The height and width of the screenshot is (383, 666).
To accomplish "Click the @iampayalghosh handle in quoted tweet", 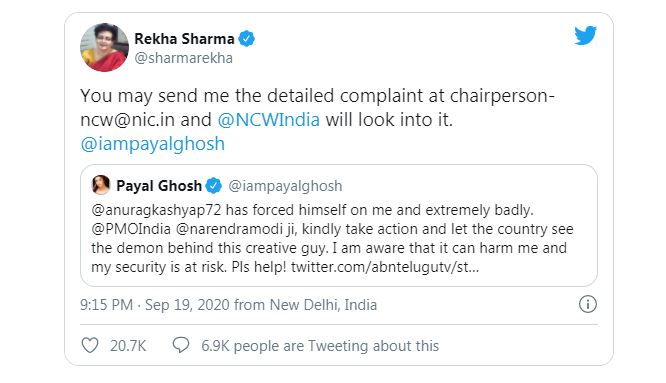I will point(285,186).
